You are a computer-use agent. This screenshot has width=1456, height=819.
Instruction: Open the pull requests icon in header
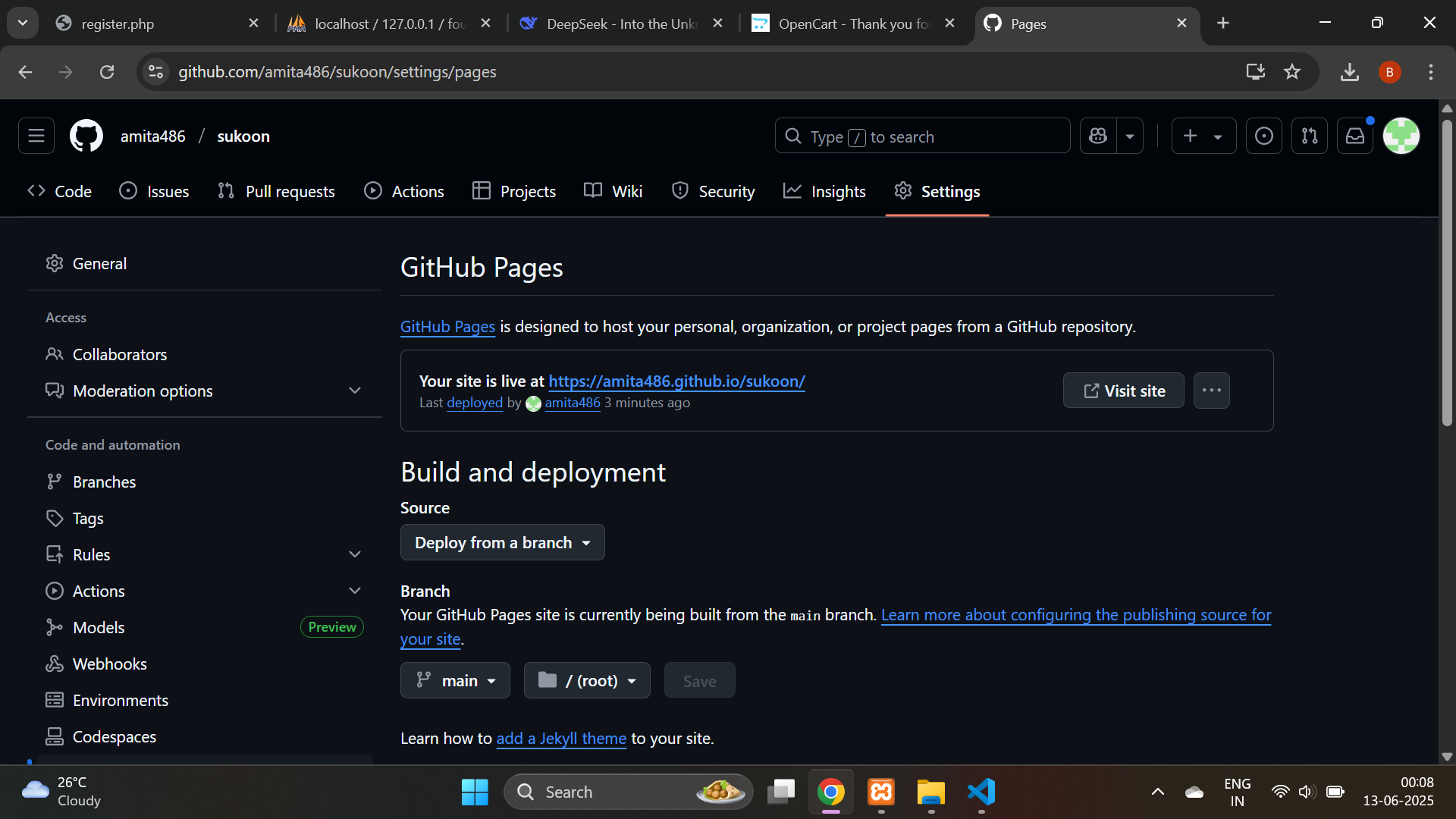1310,136
